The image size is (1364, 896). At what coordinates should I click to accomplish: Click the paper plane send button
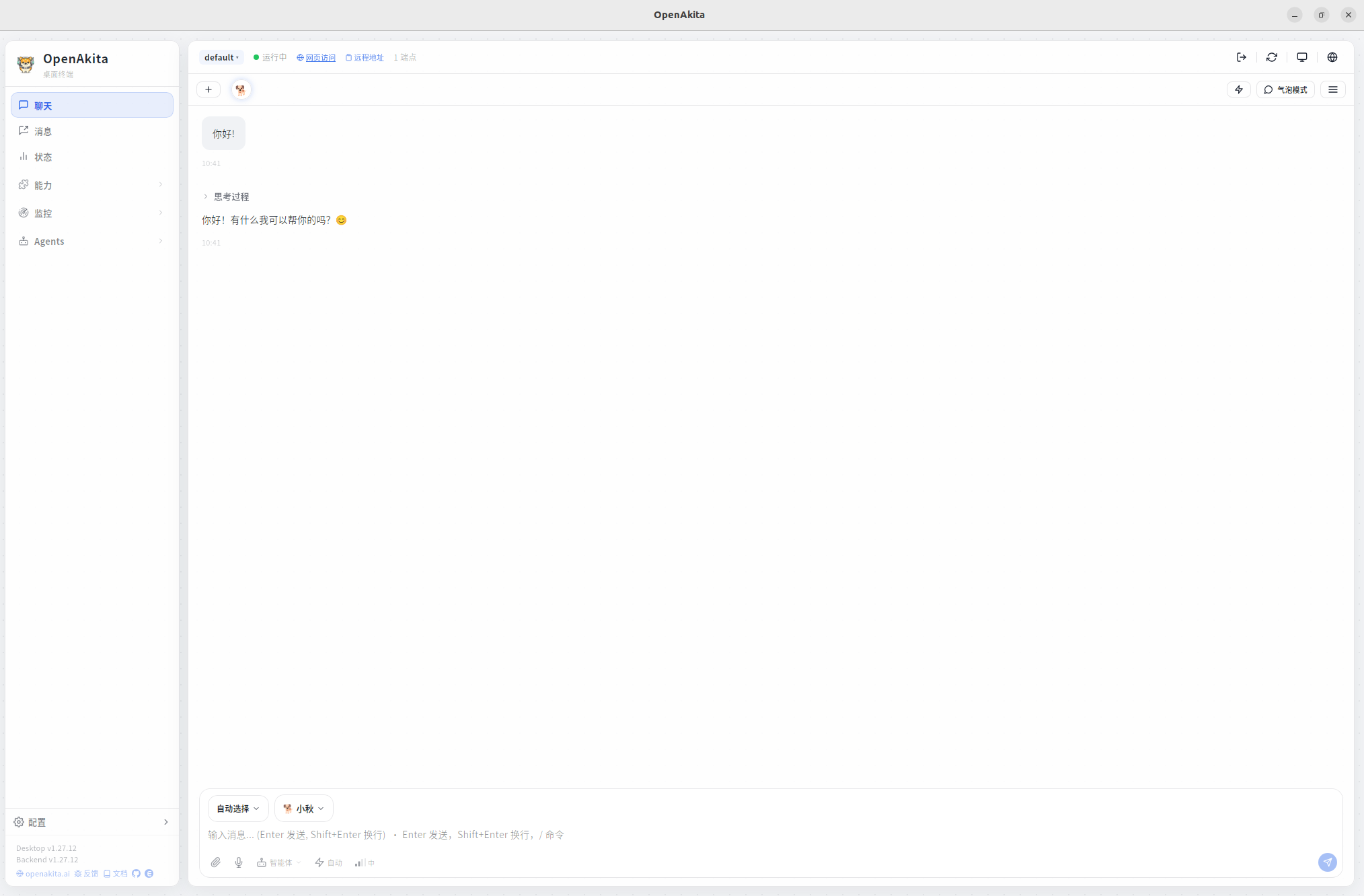click(1328, 862)
